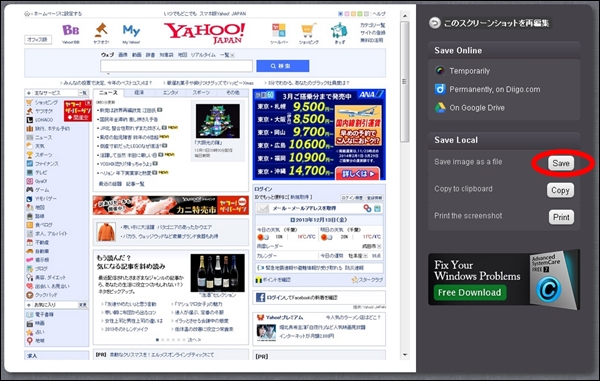Click the オフィス版 button near header
600x381 pixels.
click(x=38, y=39)
